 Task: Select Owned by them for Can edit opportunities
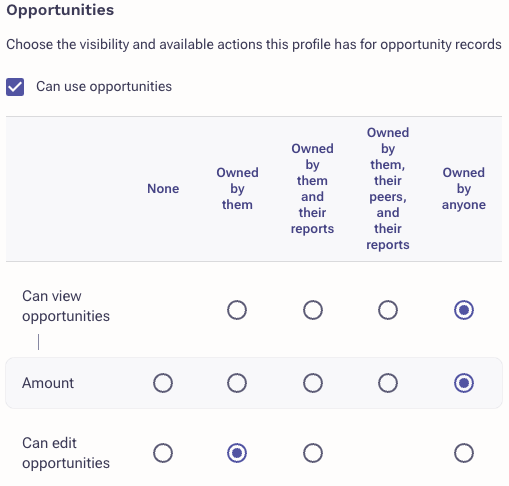coord(237,453)
